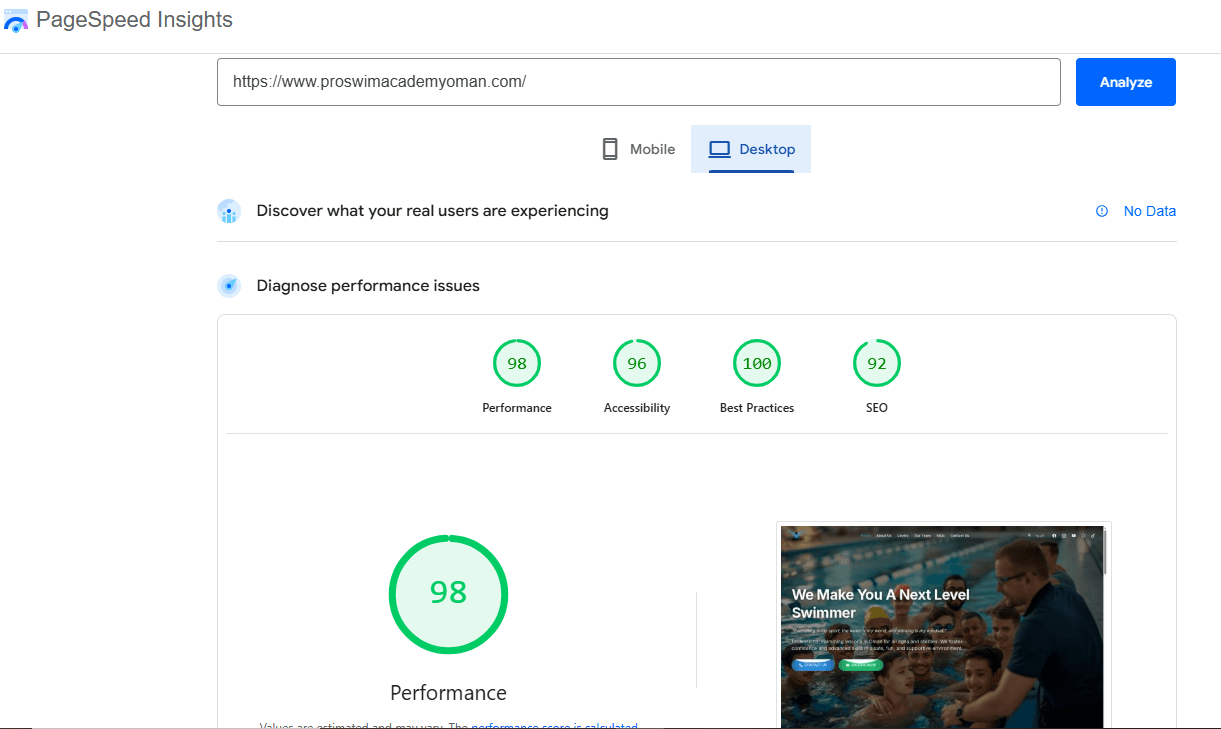Select the small Performance score gauge showing 98
This screenshot has width=1221, height=729.
click(517, 364)
